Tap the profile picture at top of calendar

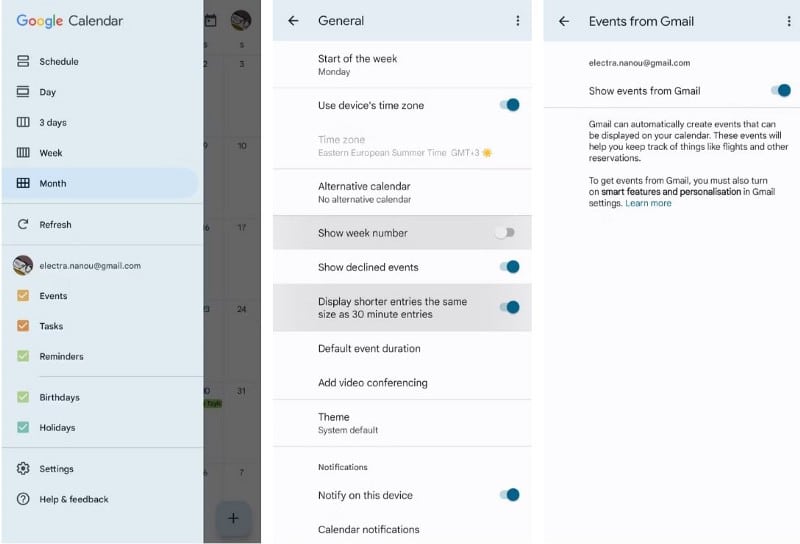[x=241, y=20]
